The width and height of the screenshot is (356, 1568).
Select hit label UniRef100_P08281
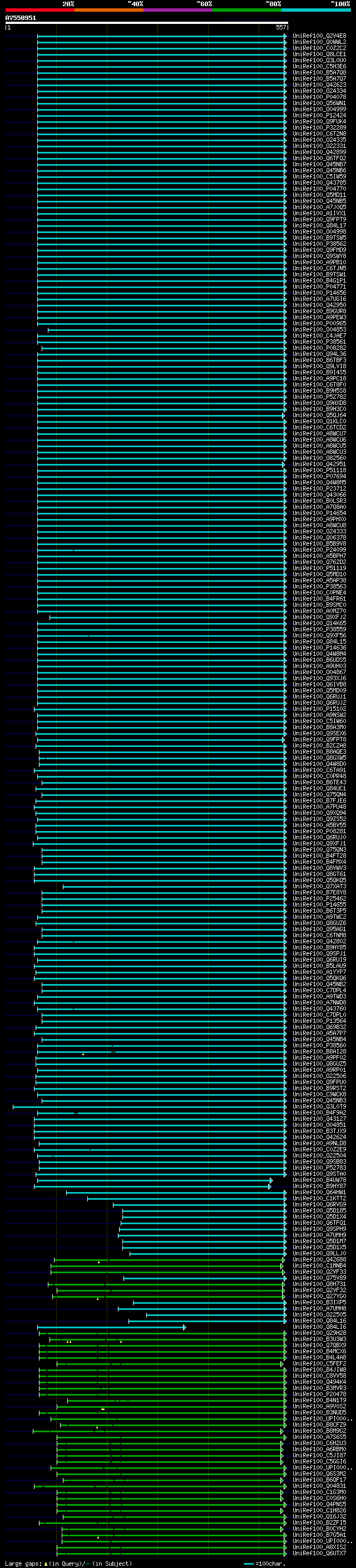(x=319, y=831)
